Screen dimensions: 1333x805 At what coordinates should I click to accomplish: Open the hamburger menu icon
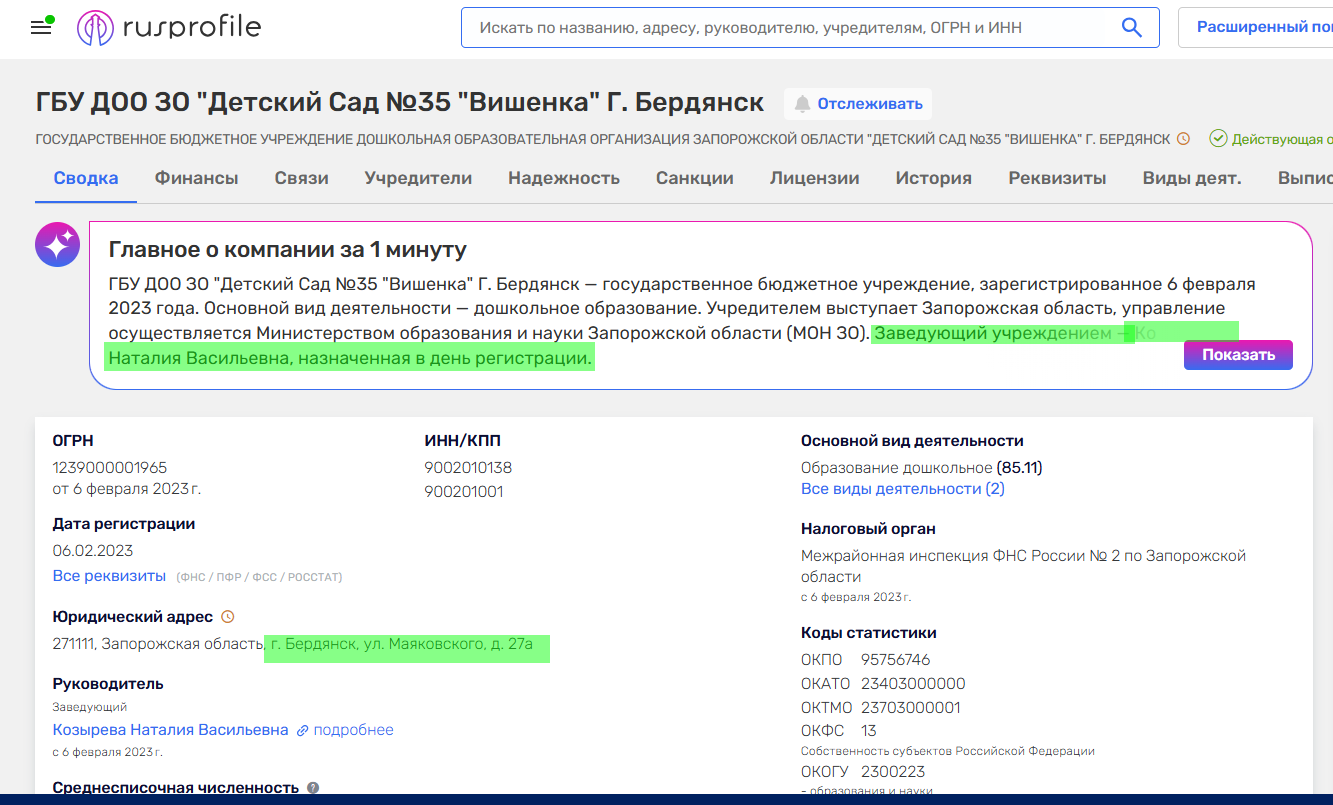click(41, 28)
